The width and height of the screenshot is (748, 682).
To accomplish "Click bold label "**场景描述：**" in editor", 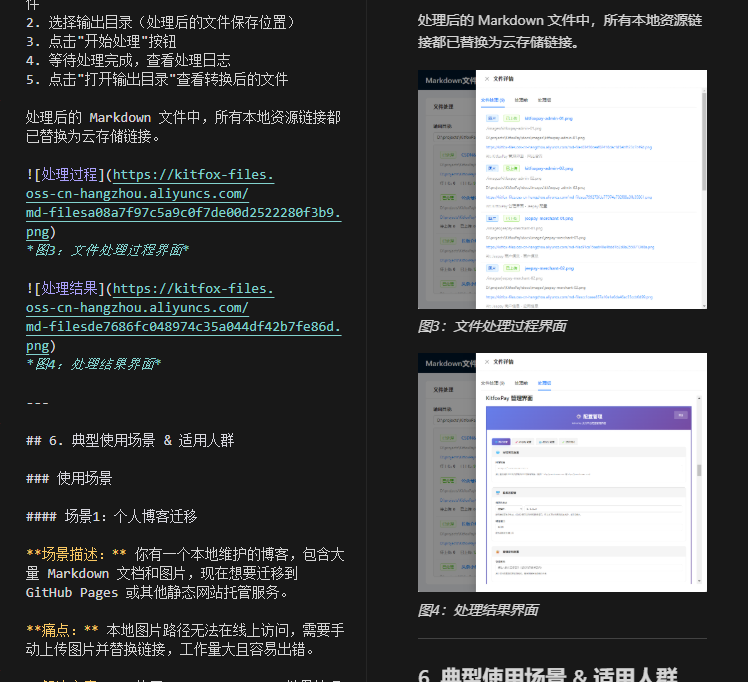I will 76,554.
